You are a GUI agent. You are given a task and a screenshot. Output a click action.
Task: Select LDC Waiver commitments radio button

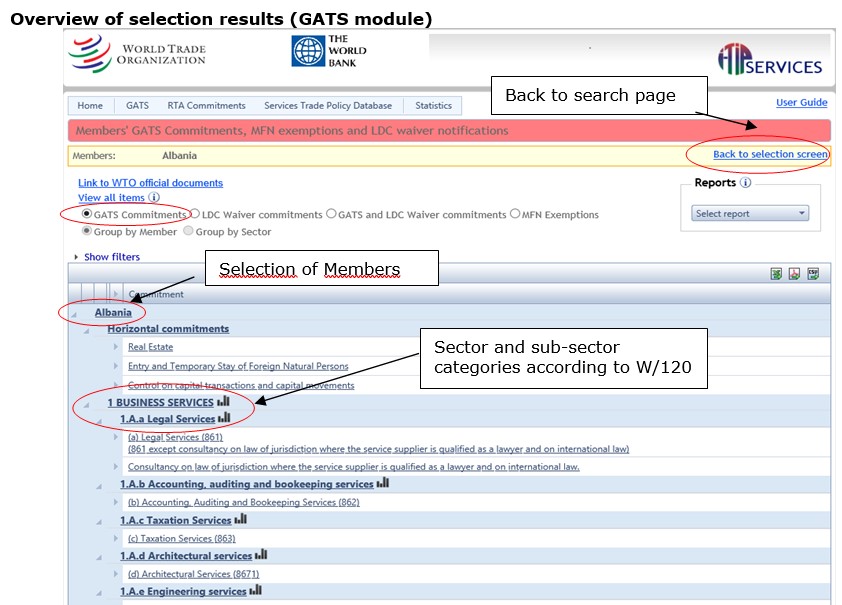coord(194,214)
